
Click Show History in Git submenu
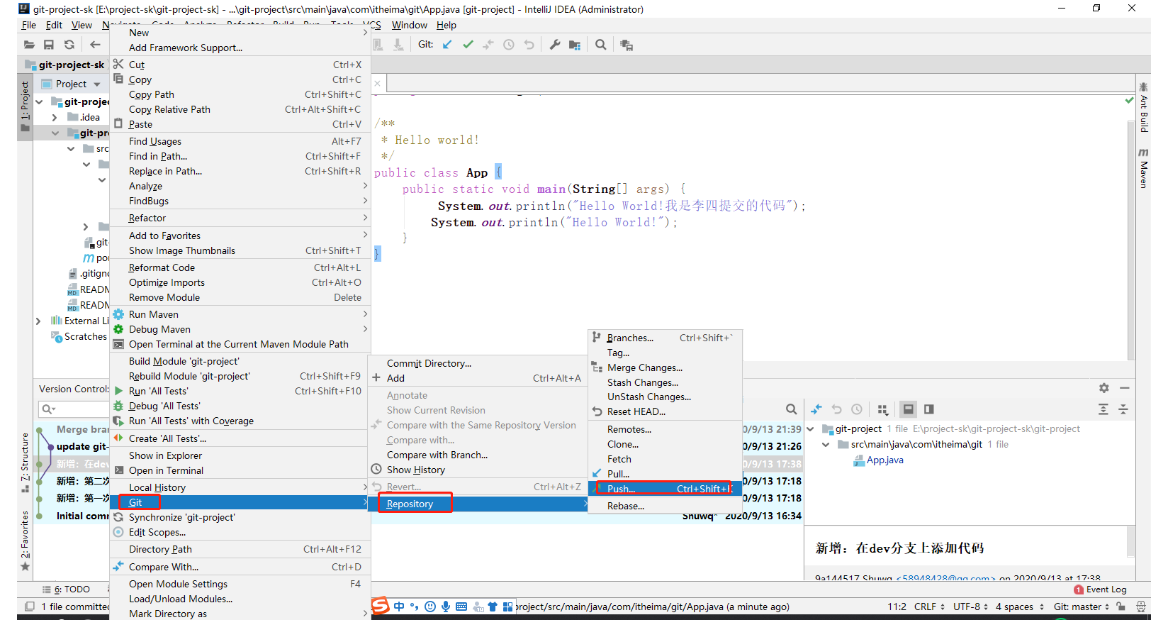479,470
